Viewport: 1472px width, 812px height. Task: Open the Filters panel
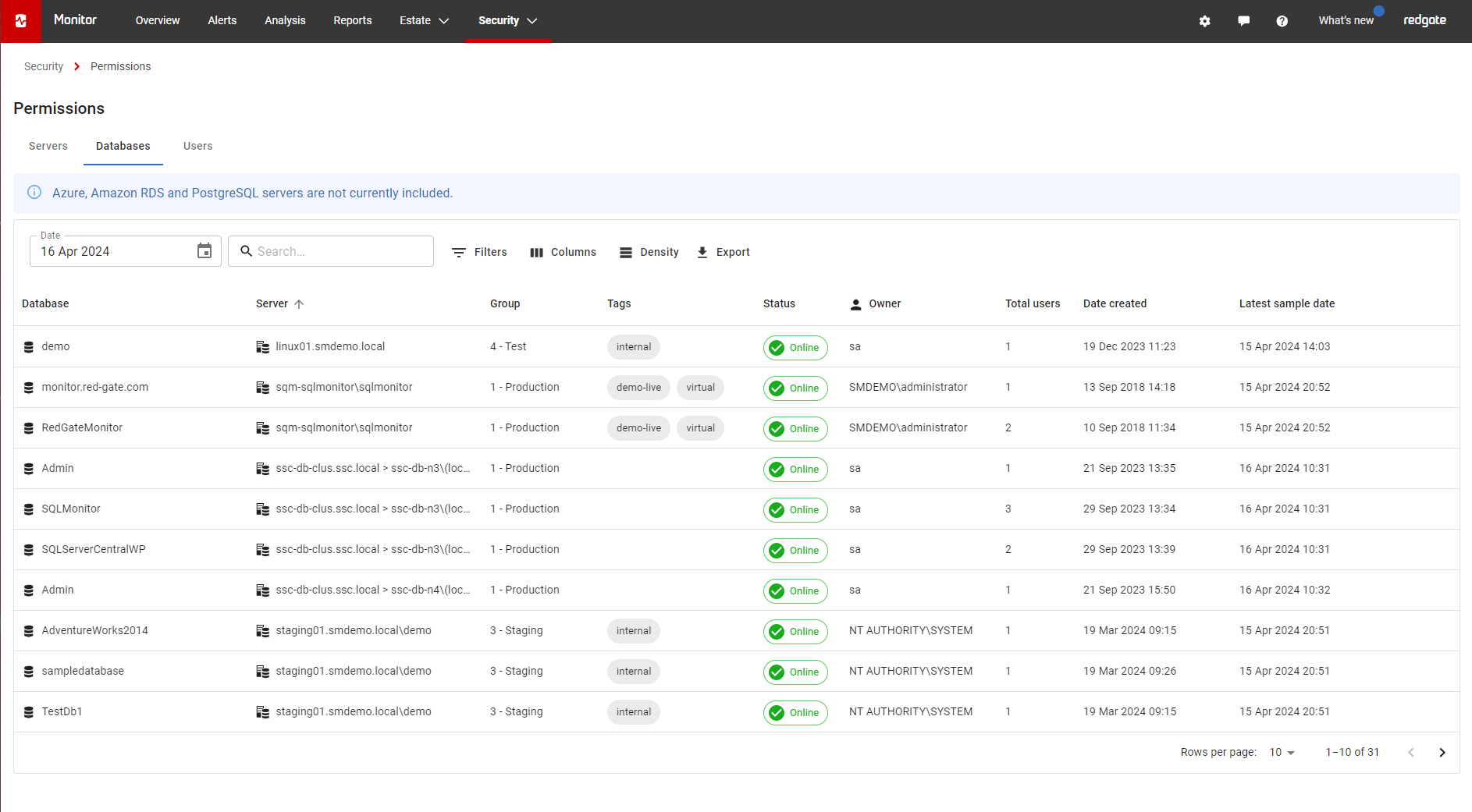click(479, 252)
